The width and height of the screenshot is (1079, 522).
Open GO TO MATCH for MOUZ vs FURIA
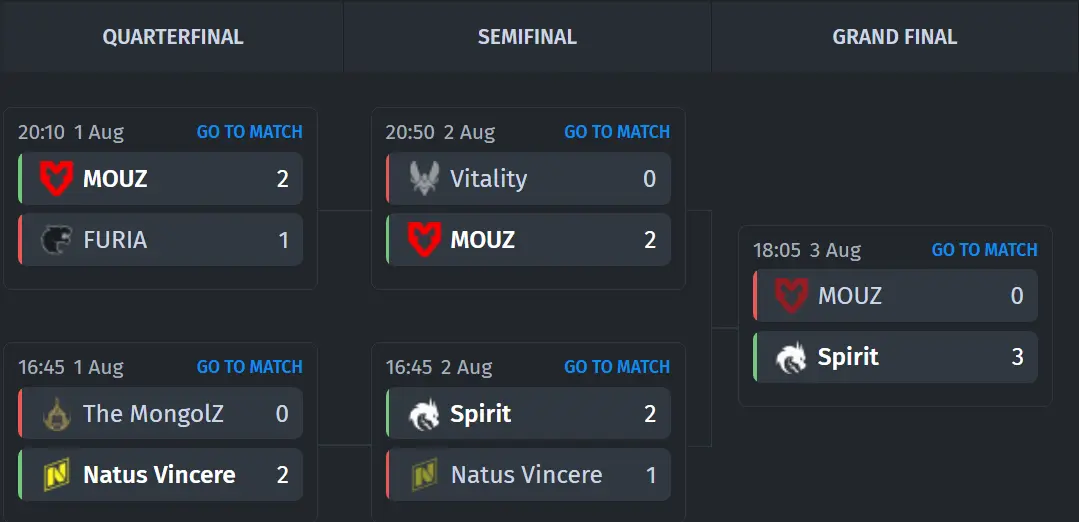click(x=250, y=132)
